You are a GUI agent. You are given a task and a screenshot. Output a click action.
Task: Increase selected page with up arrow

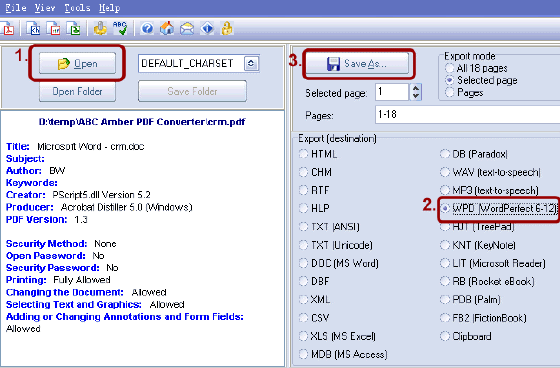click(x=415, y=88)
